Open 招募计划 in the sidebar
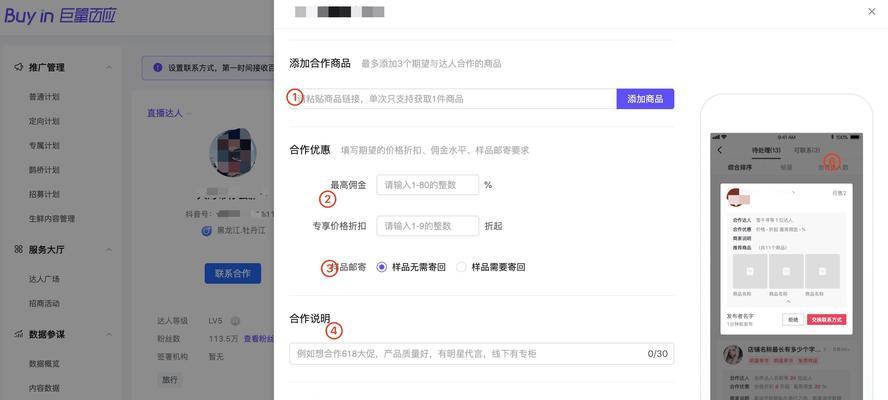888x400 pixels. (x=44, y=194)
